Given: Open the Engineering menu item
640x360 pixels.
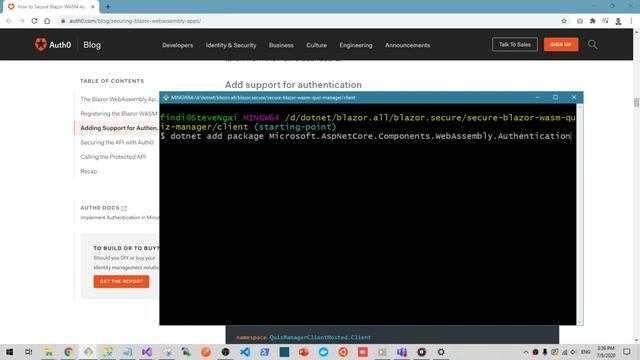Looking at the screenshot, I should coord(356,45).
